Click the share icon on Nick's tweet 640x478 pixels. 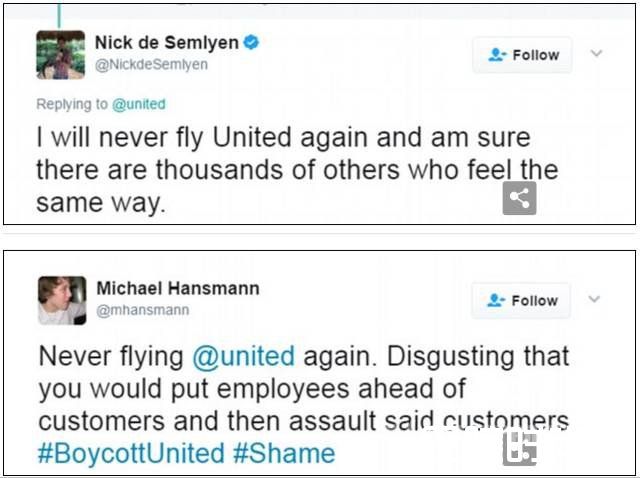(x=519, y=198)
